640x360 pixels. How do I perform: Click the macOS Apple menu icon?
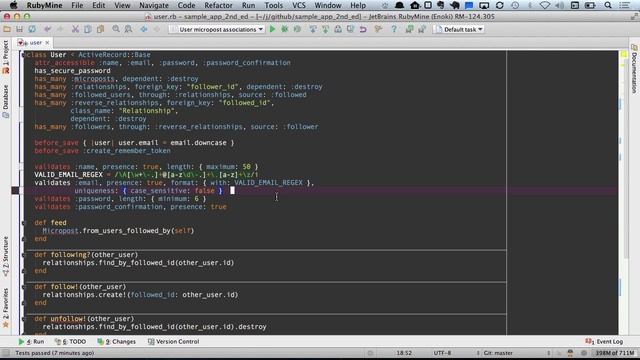13,5
